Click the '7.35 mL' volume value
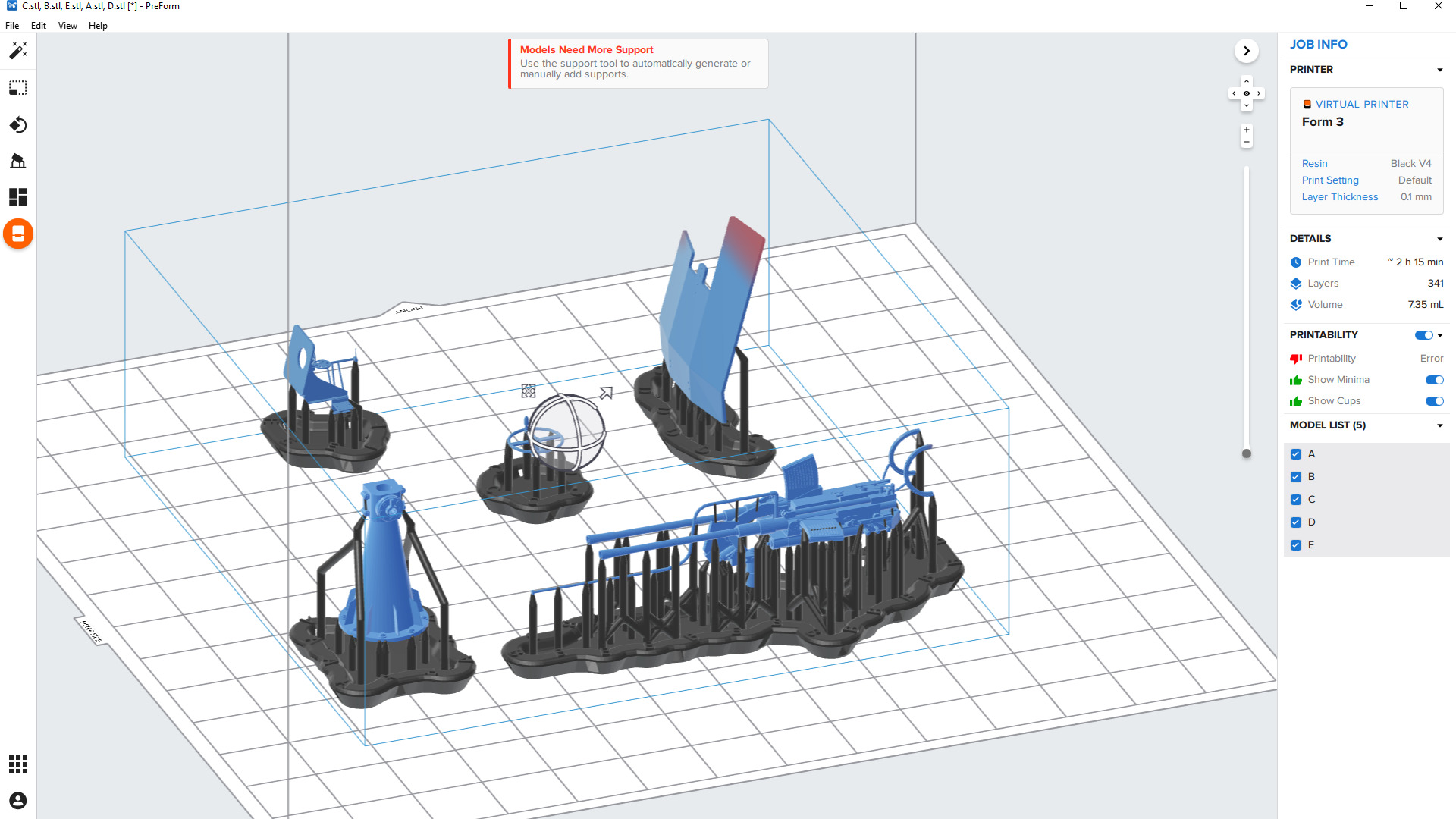This screenshot has height=819, width=1456. (1426, 305)
